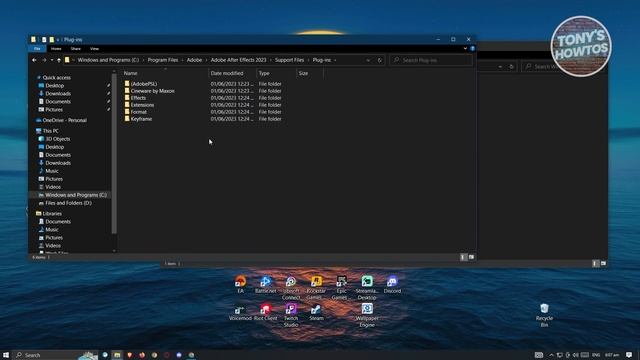Screen dimensions: 640x360
Task: Switch to large icons view layout
Action: click(471, 257)
